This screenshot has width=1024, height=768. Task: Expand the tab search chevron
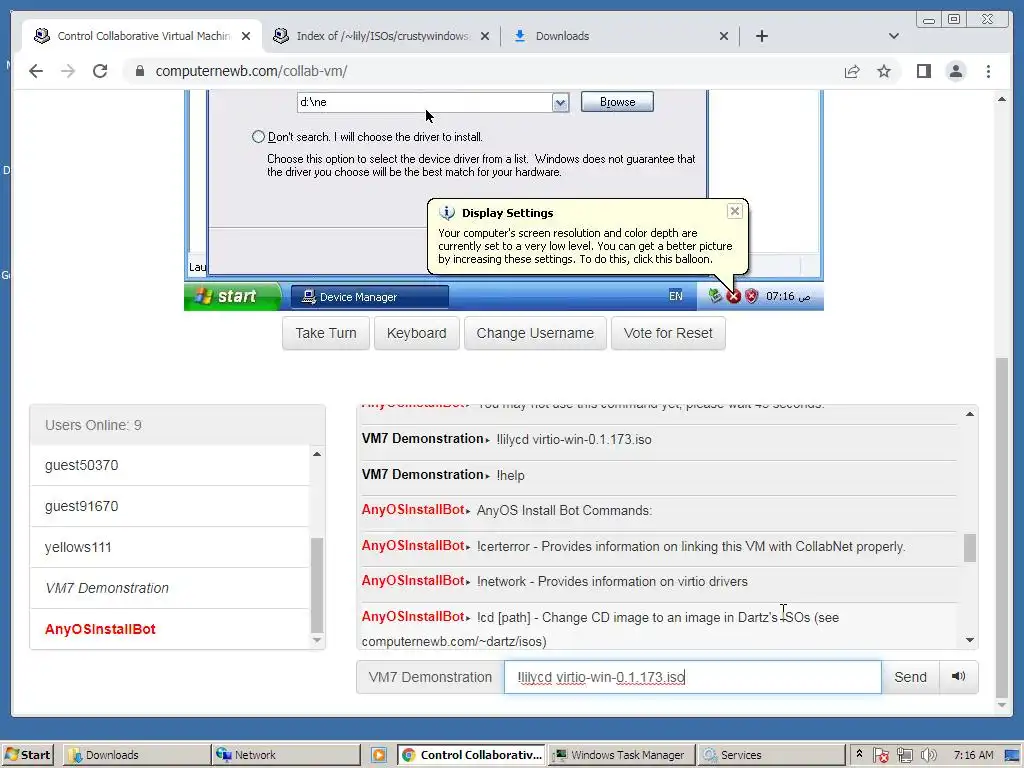click(x=894, y=36)
